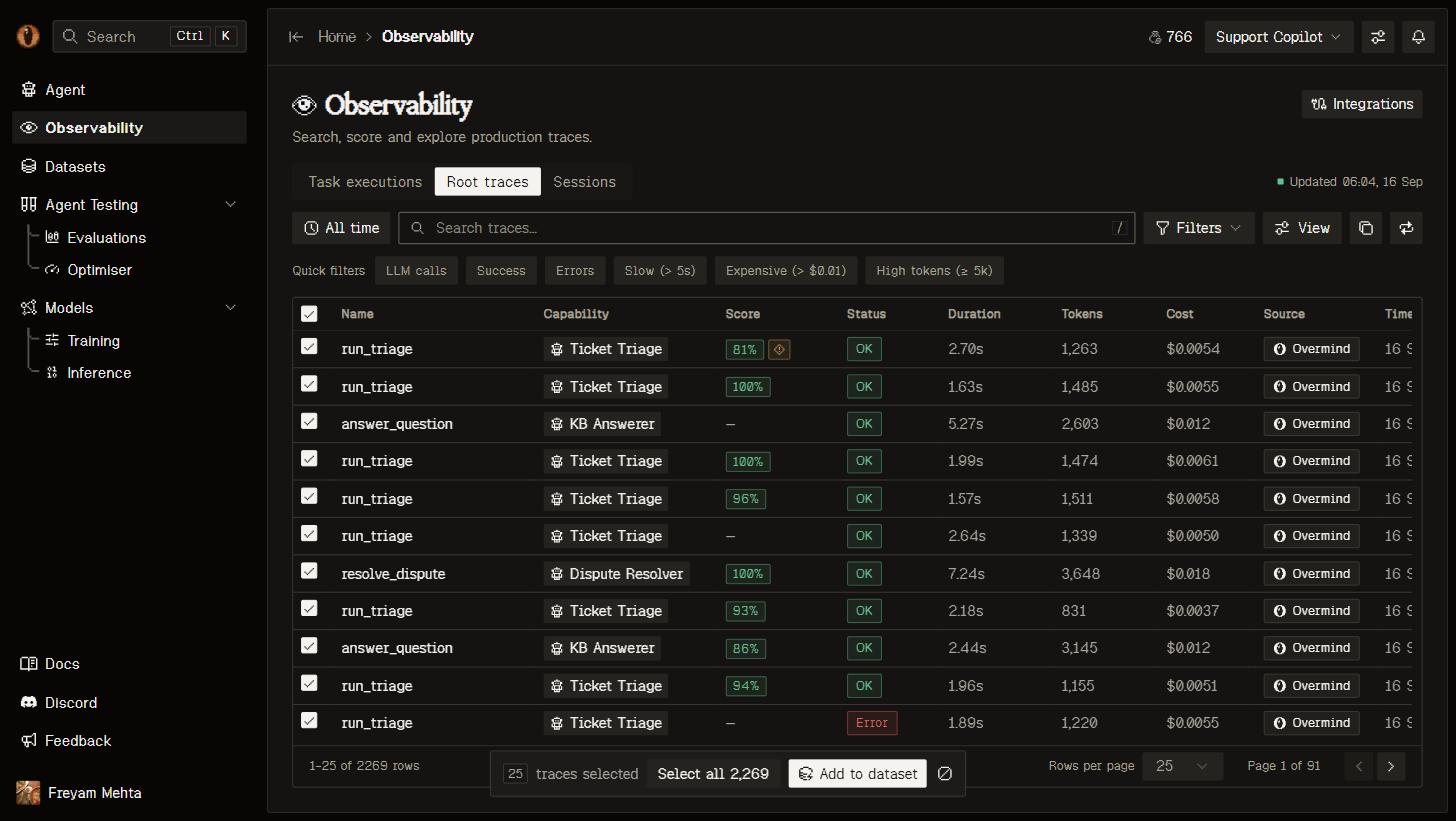Open the Rows per page dropdown
The height and width of the screenshot is (821, 1456).
(1182, 766)
